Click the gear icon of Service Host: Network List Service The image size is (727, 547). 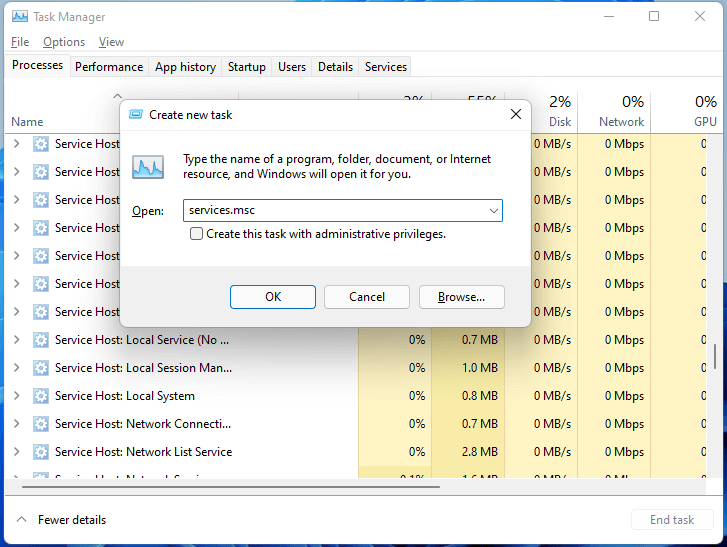41,452
